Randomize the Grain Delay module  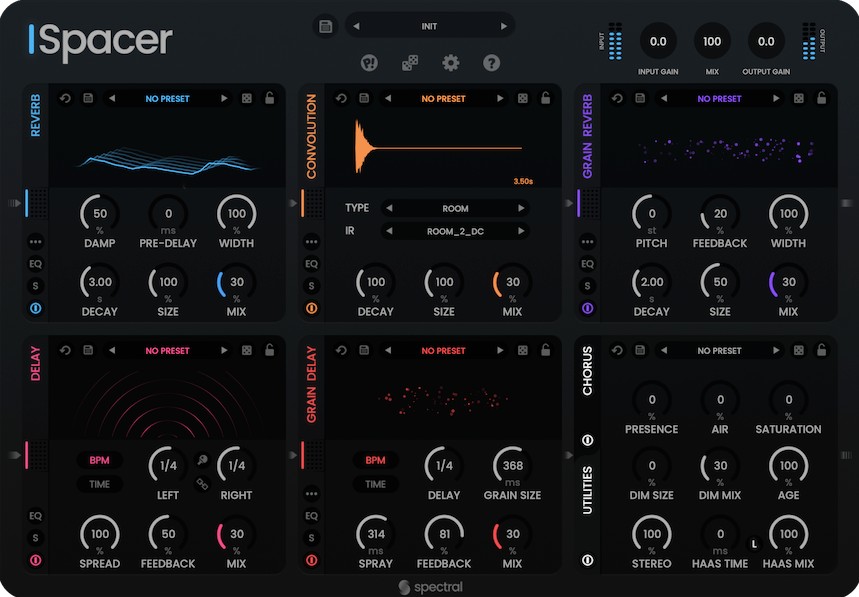pyautogui.click(x=523, y=351)
